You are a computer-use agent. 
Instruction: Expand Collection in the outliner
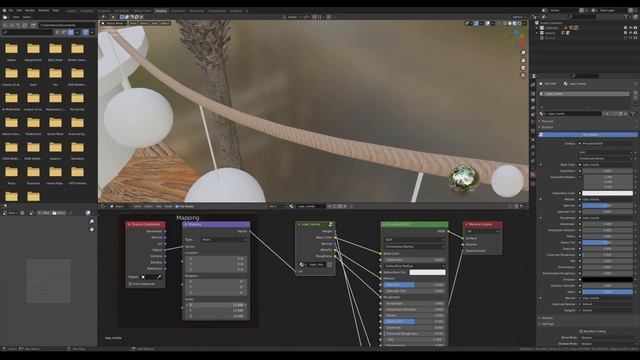pyautogui.click(x=537, y=28)
